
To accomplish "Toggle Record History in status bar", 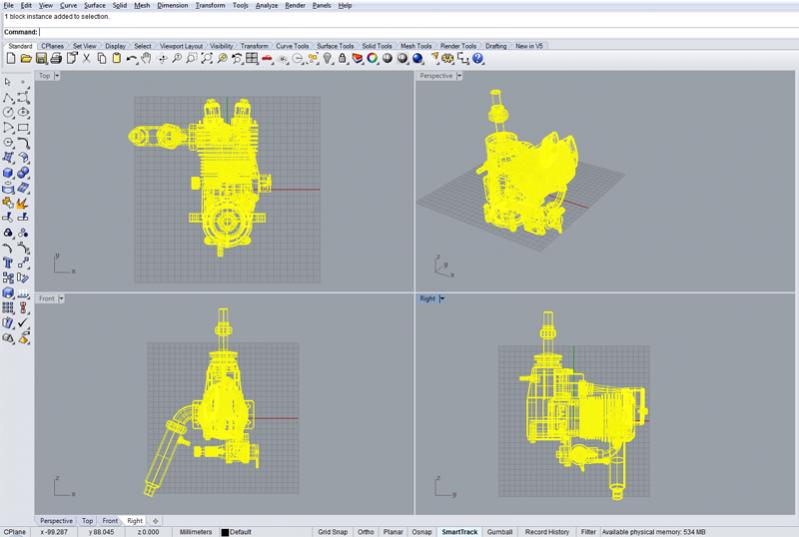I will [547, 531].
